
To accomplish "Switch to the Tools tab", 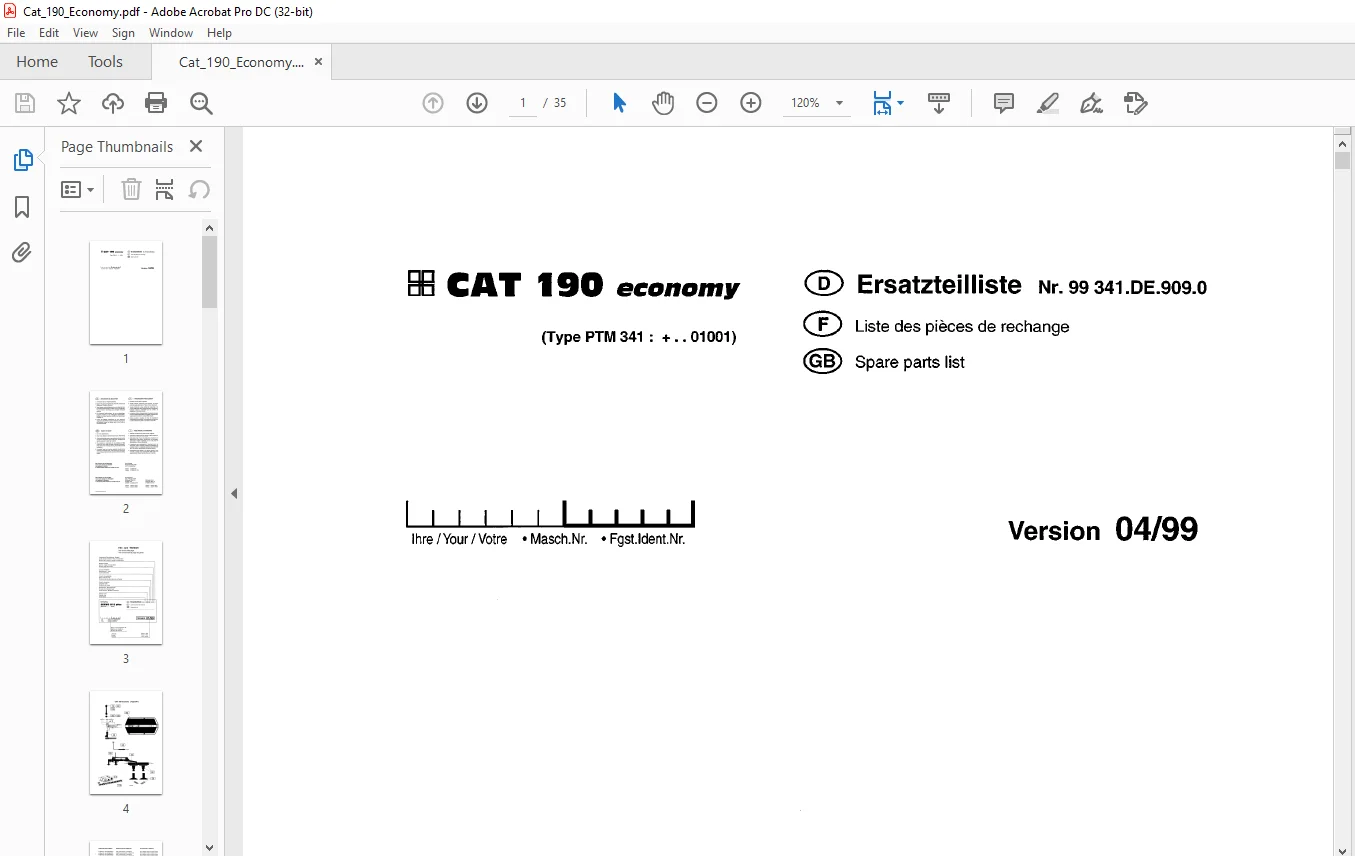I will point(105,62).
